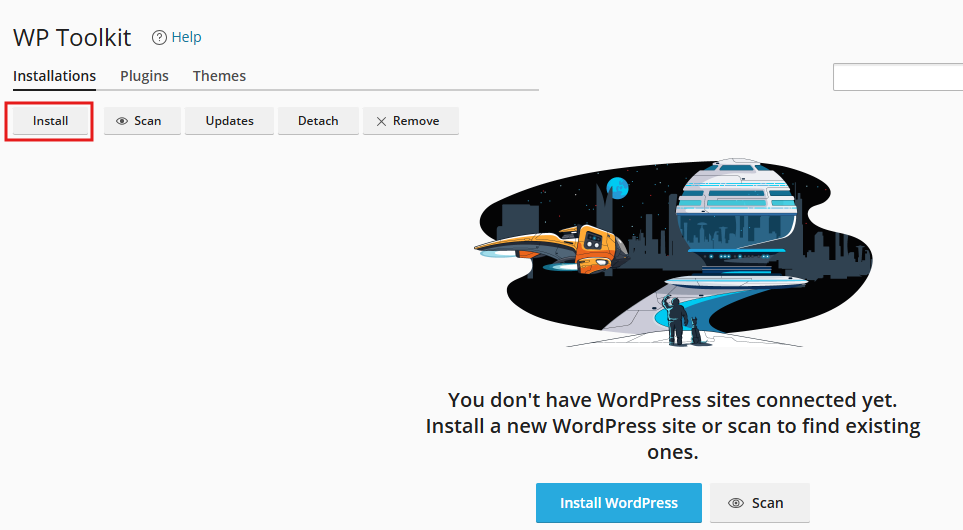This screenshot has height=530, width=963.
Task: Switch to the Installations tab
Action: coord(54,76)
